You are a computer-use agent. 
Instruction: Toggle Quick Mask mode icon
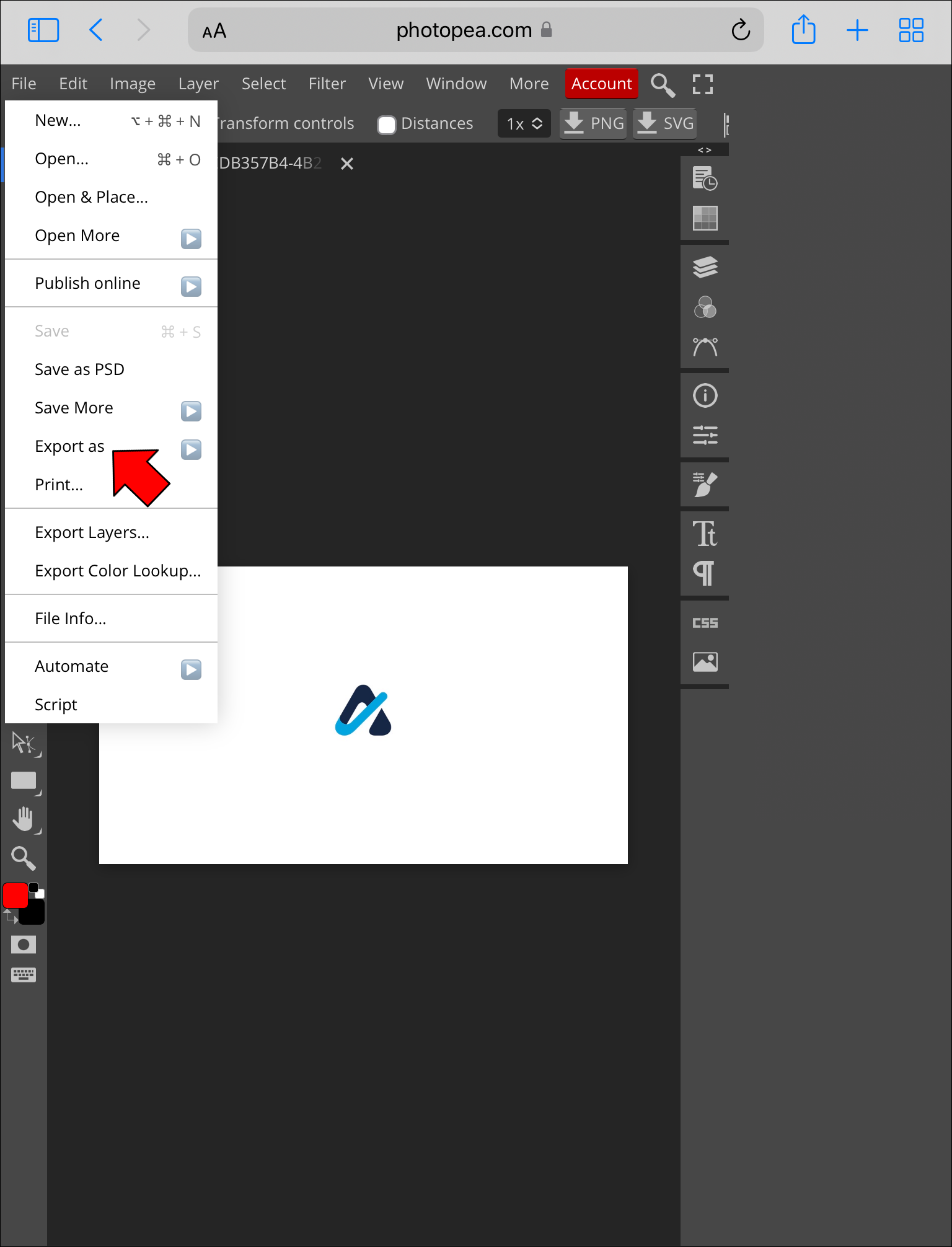click(24, 945)
